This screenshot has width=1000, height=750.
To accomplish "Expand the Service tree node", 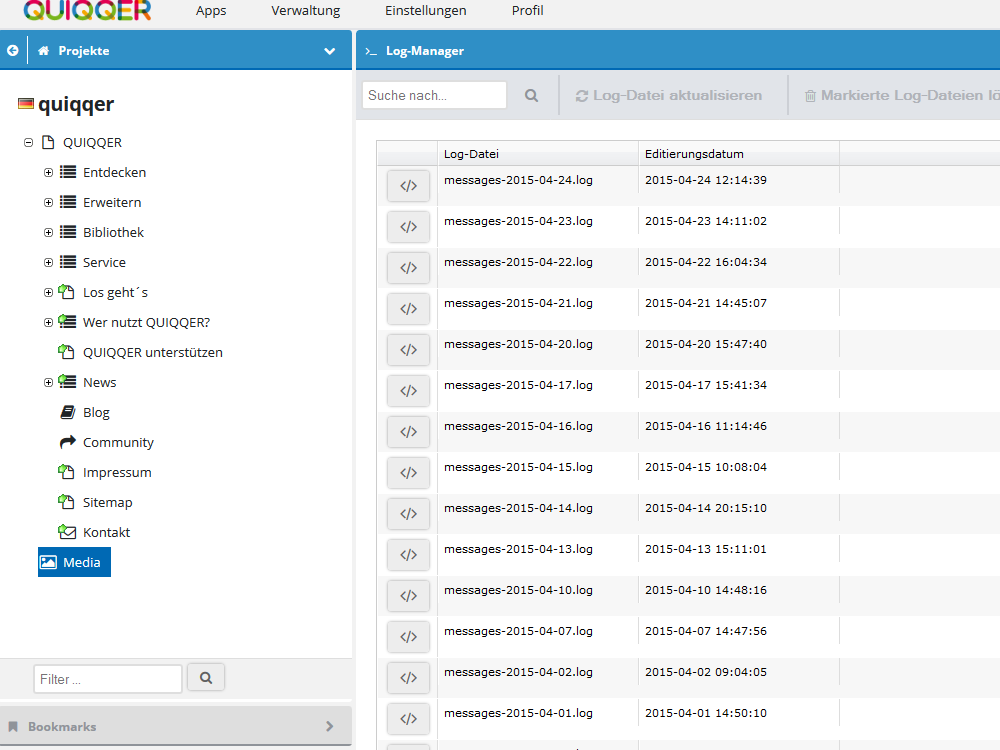I will click(48, 262).
